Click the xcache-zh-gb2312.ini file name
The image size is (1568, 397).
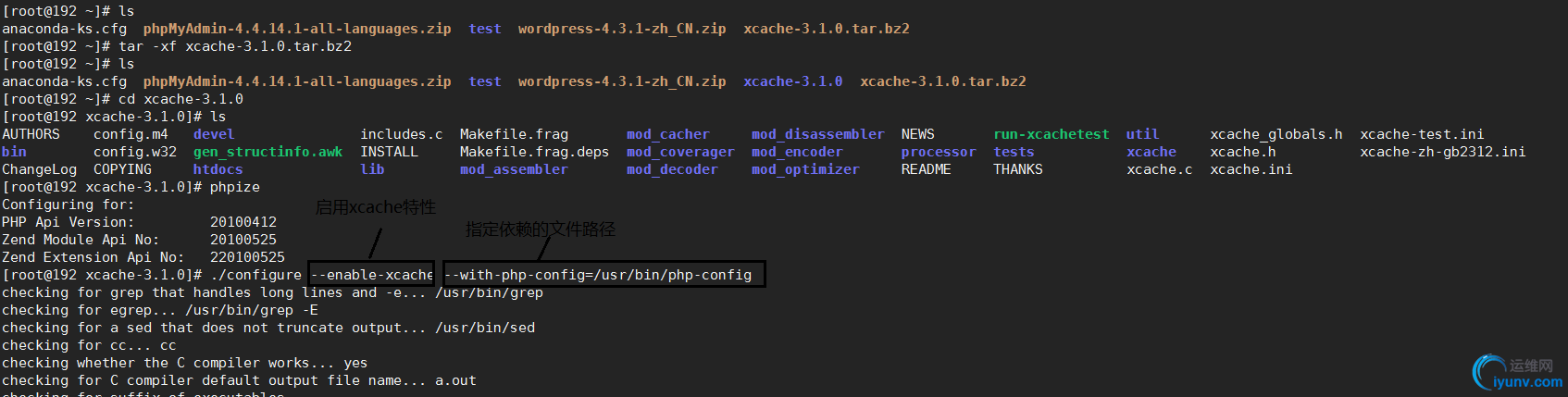(x=1442, y=152)
